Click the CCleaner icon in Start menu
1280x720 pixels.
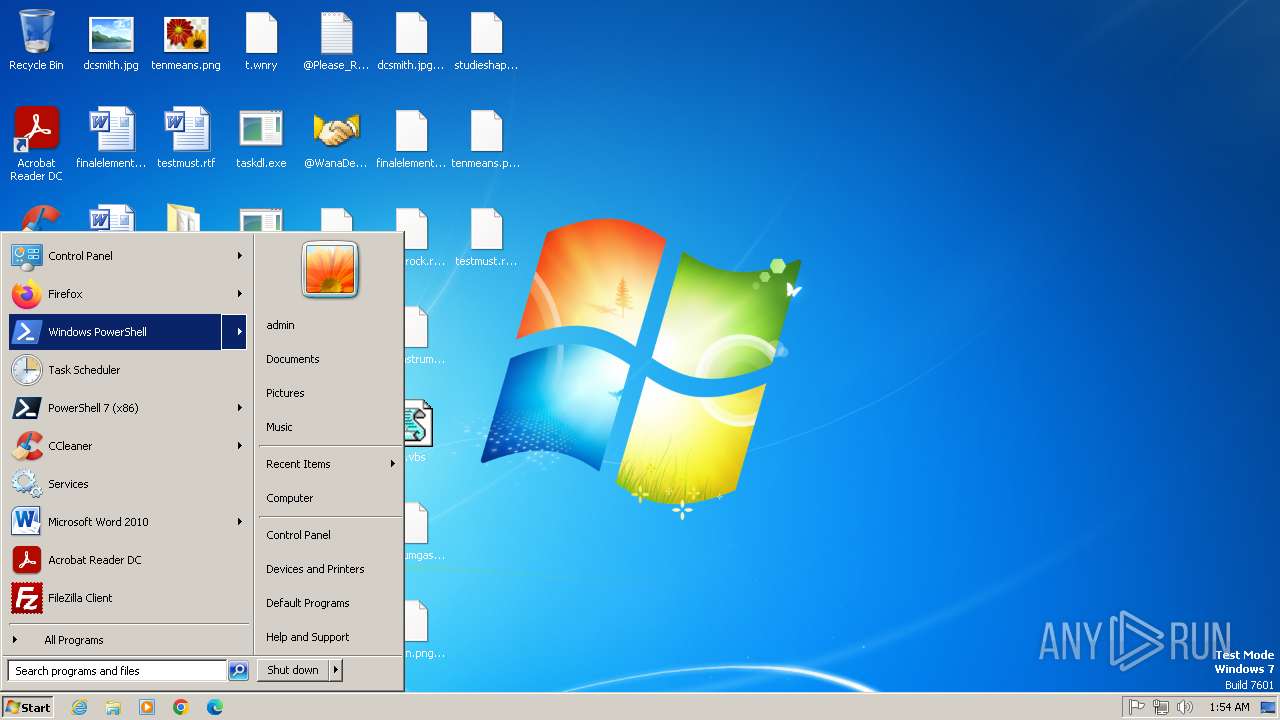27,446
